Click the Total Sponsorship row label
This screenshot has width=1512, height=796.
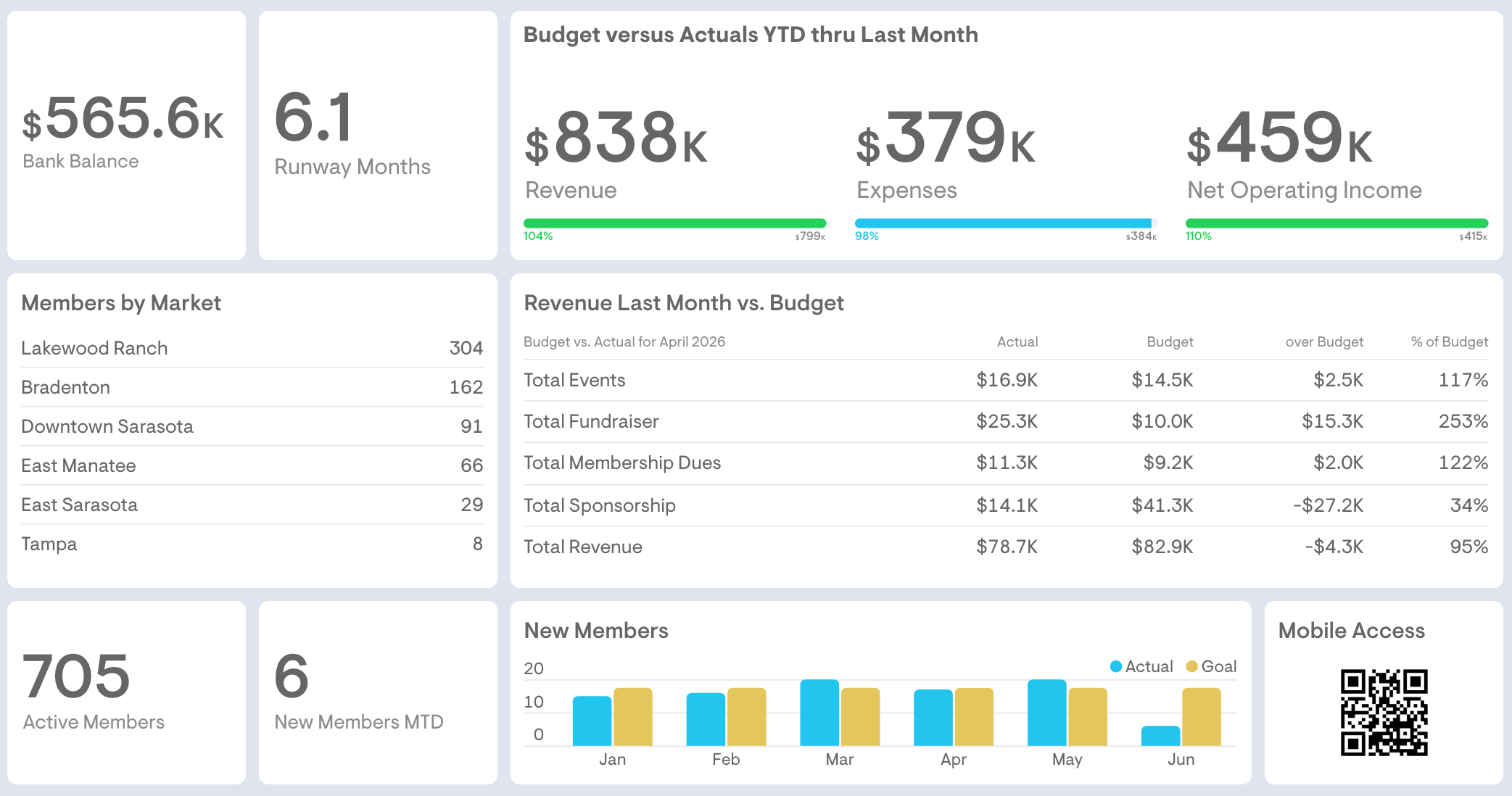600,505
